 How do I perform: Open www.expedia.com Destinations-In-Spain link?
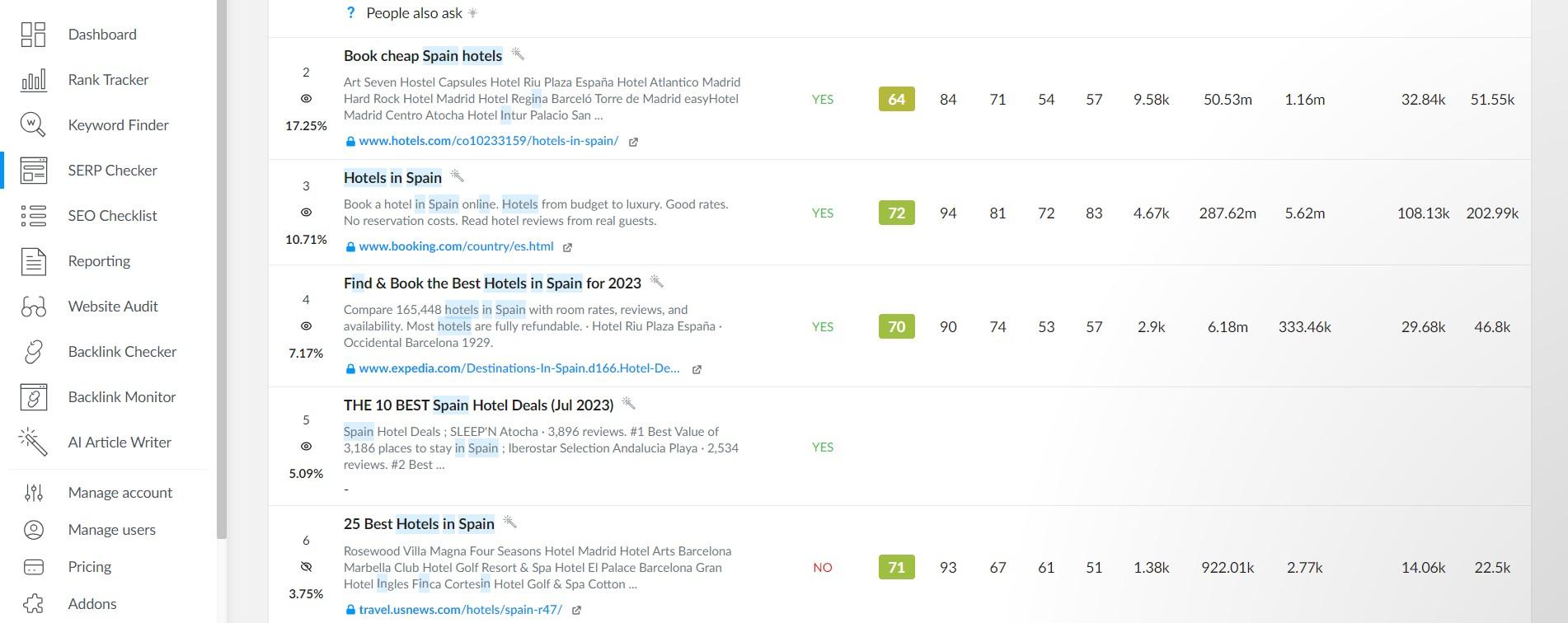[x=519, y=368]
